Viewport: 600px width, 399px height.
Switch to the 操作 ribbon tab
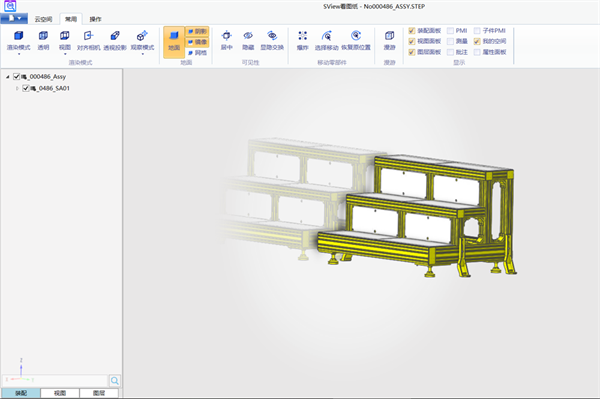pos(95,19)
